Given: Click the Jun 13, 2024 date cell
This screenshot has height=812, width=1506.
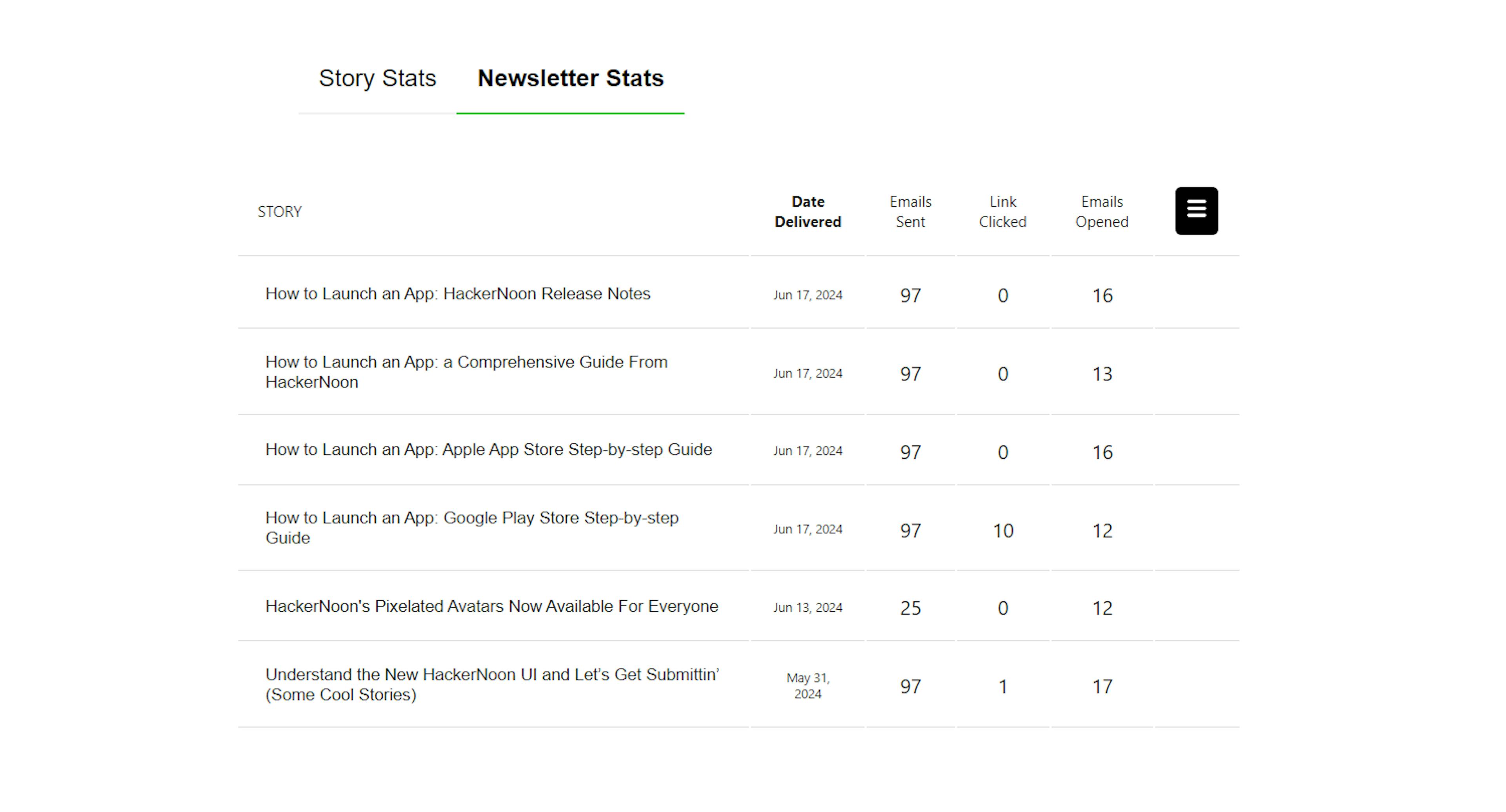Looking at the screenshot, I should pyautogui.click(x=808, y=607).
